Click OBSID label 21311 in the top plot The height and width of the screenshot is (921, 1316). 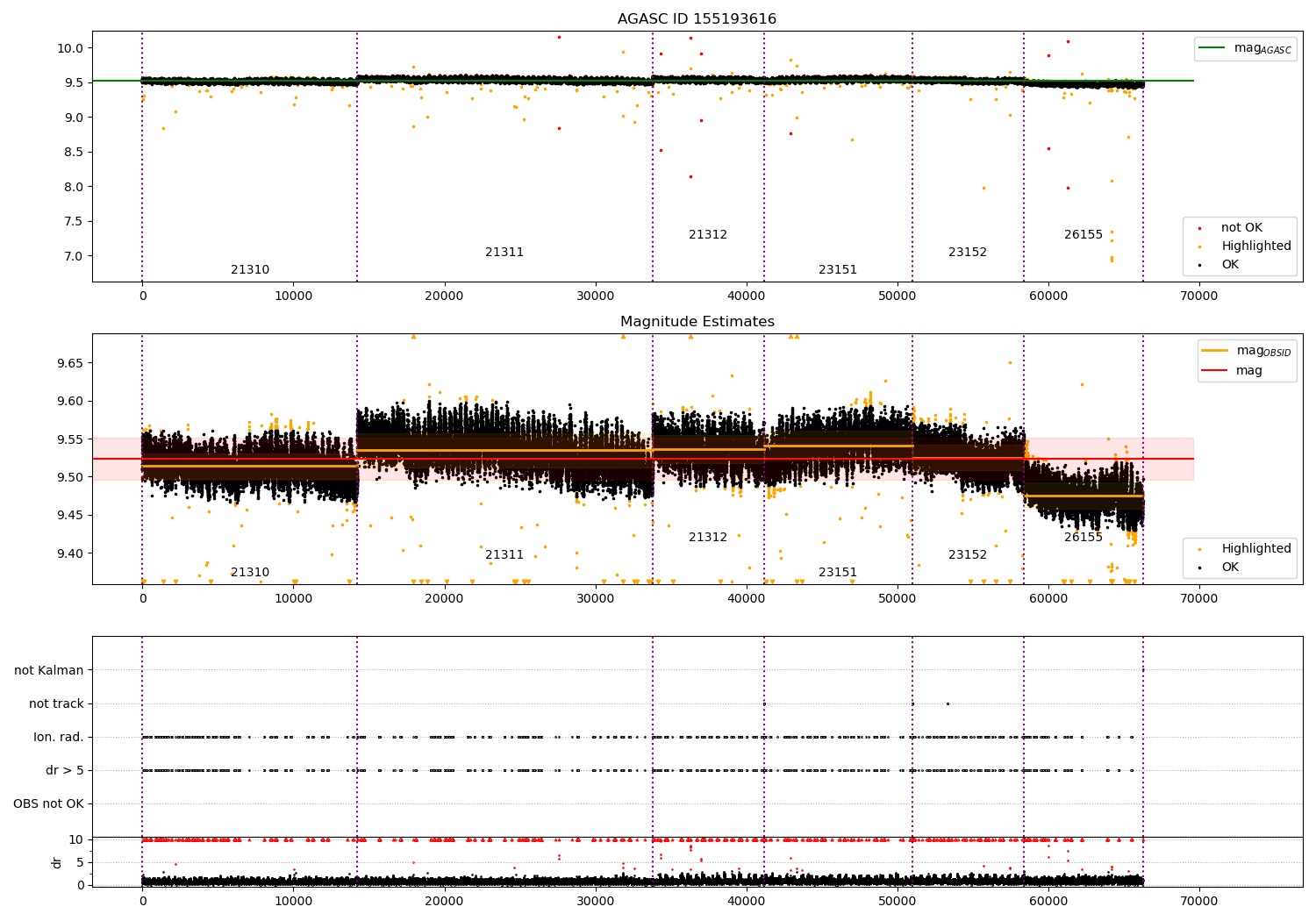(x=504, y=253)
